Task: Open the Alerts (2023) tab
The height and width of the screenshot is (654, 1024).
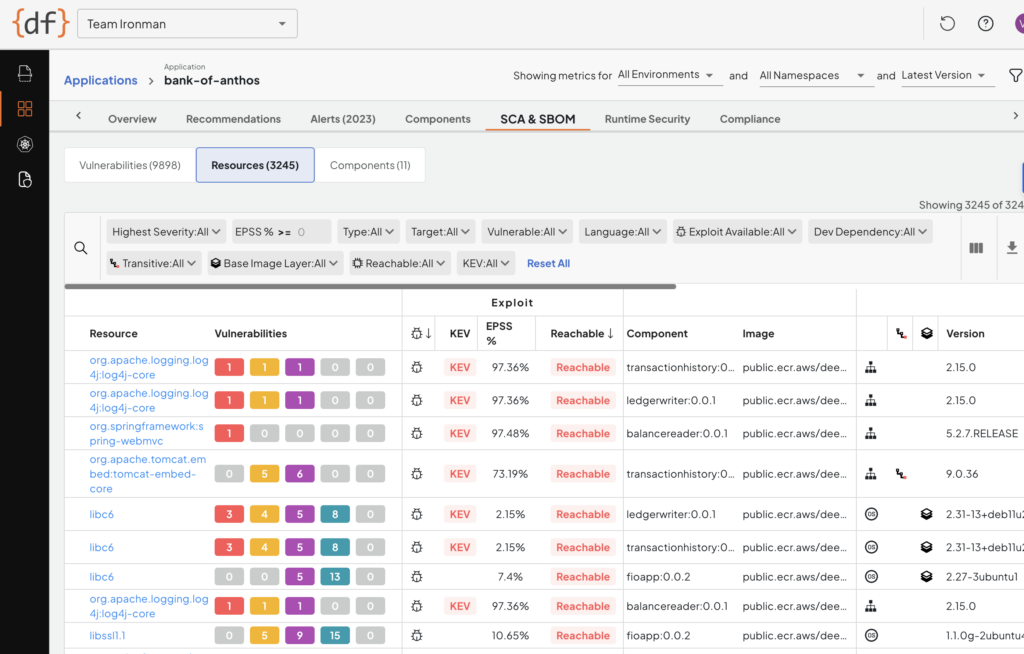Action: coord(343,119)
